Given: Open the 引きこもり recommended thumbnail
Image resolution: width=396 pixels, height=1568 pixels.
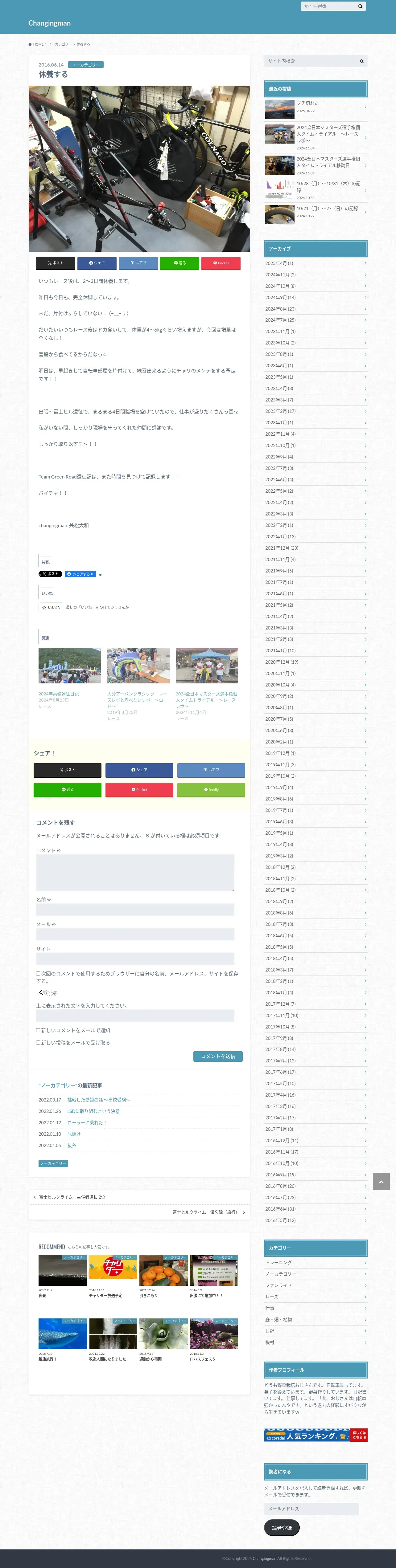Looking at the screenshot, I should click(163, 1270).
